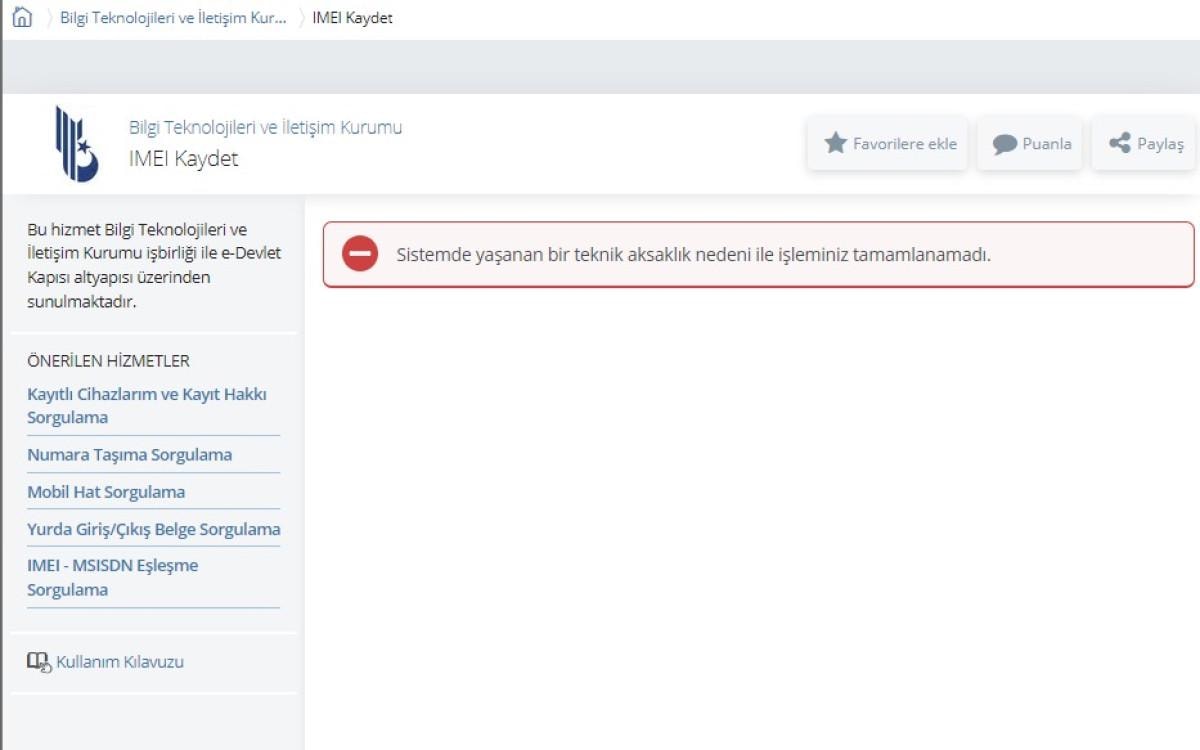Image resolution: width=1200 pixels, height=750 pixels.
Task: Select the IMEI - MSISDN Eşleşme Sorgulama link
Action: (112, 578)
